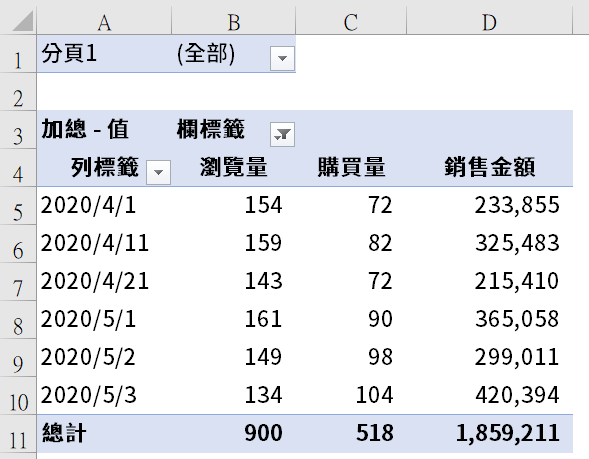Viewport: 589px width, 459px height.
Task: Select the cell with value 299,011
Action: pyautogui.click(x=489, y=358)
